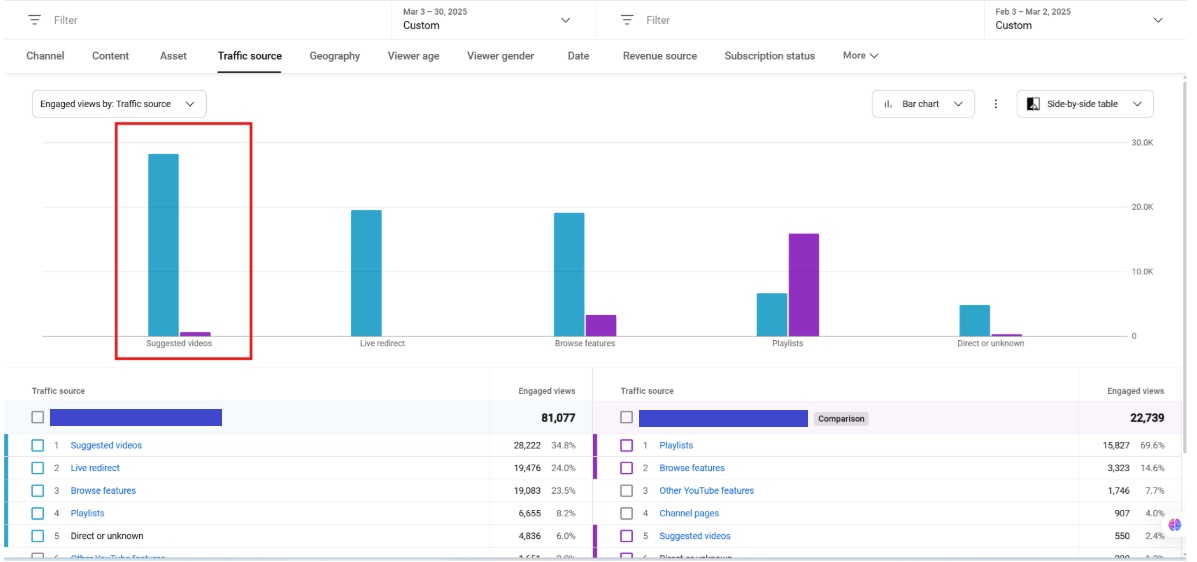Screen dimensions: 1197x562
Task: Select the Traffic source tab
Action: coord(250,56)
